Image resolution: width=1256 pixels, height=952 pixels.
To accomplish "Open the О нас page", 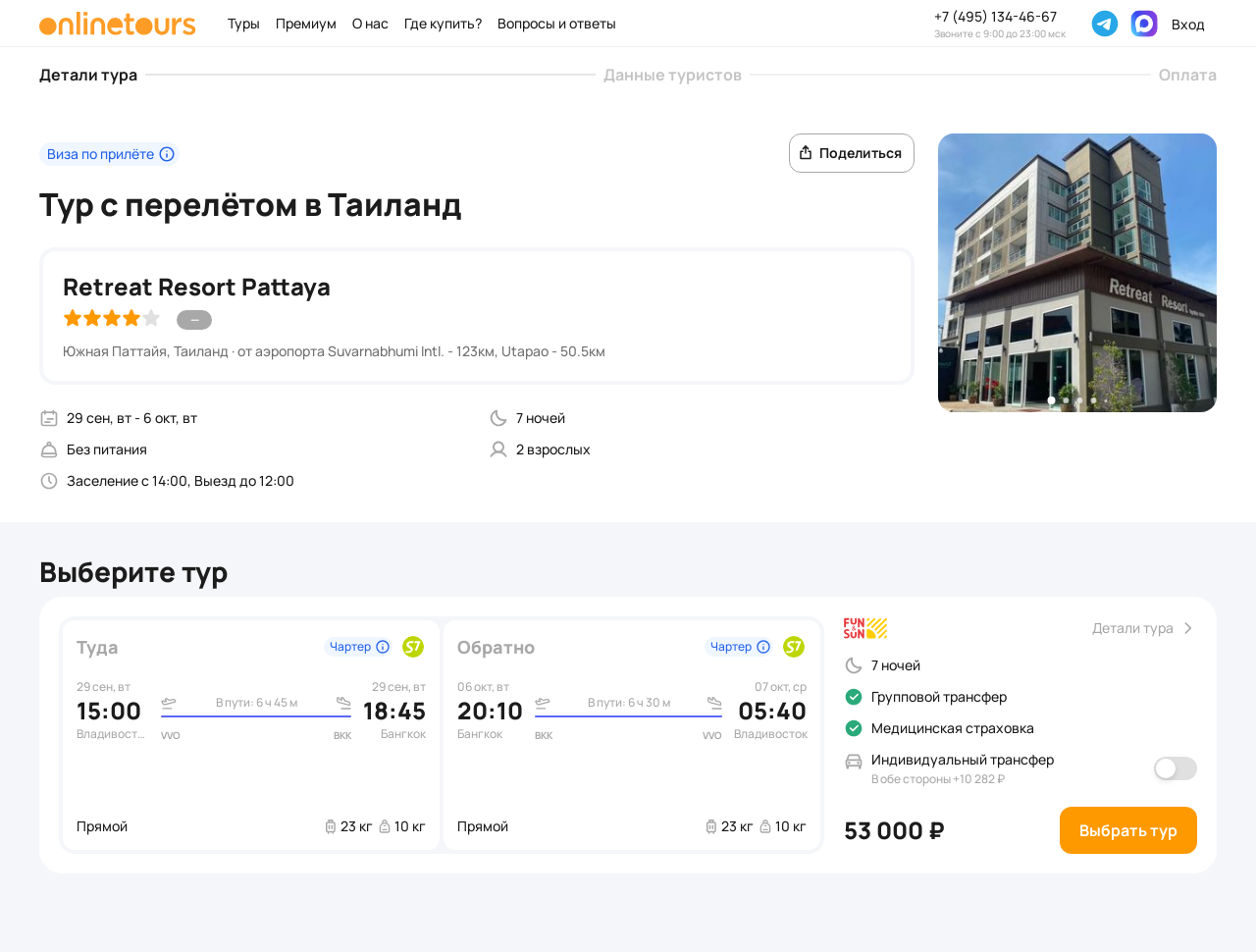I will coord(370,24).
